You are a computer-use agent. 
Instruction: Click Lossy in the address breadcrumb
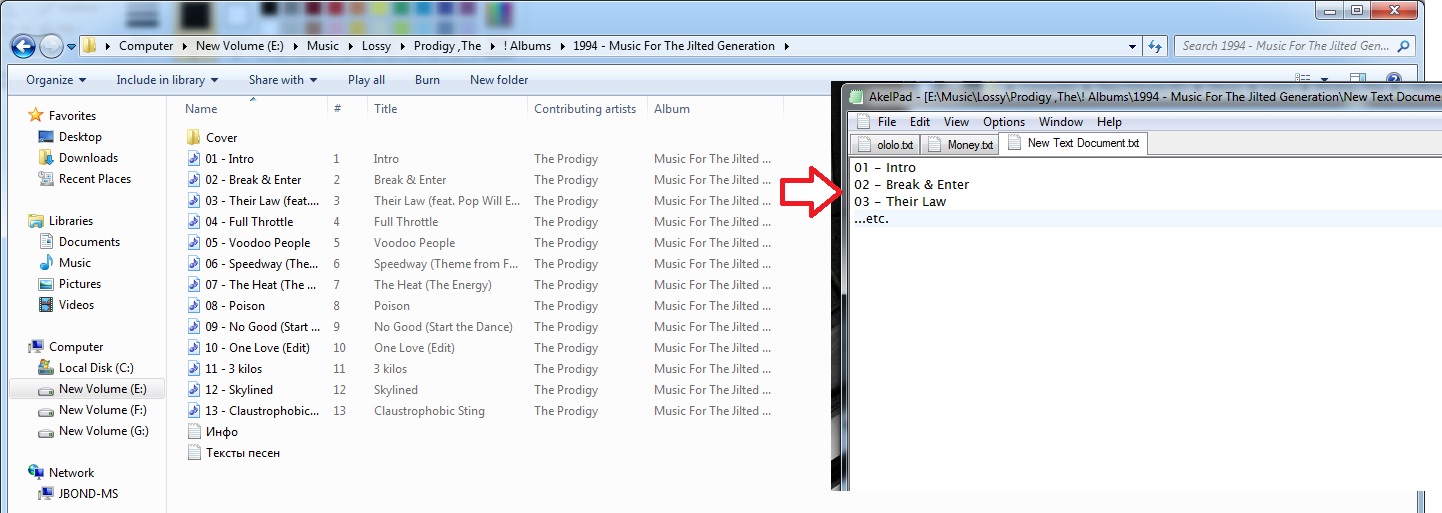point(376,46)
